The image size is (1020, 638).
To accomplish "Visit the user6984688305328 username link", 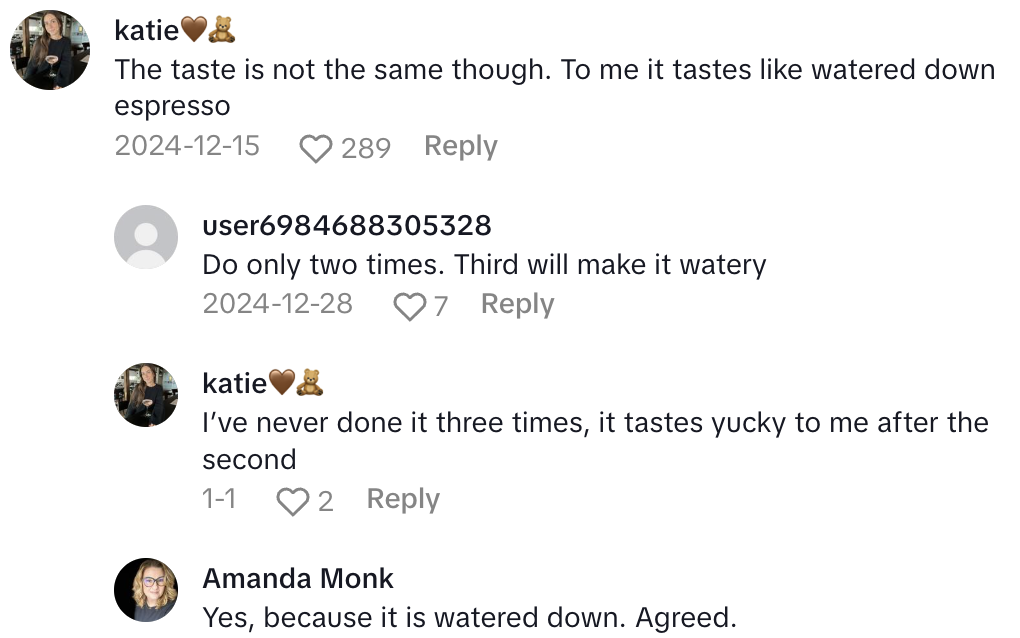I will coord(347,225).
